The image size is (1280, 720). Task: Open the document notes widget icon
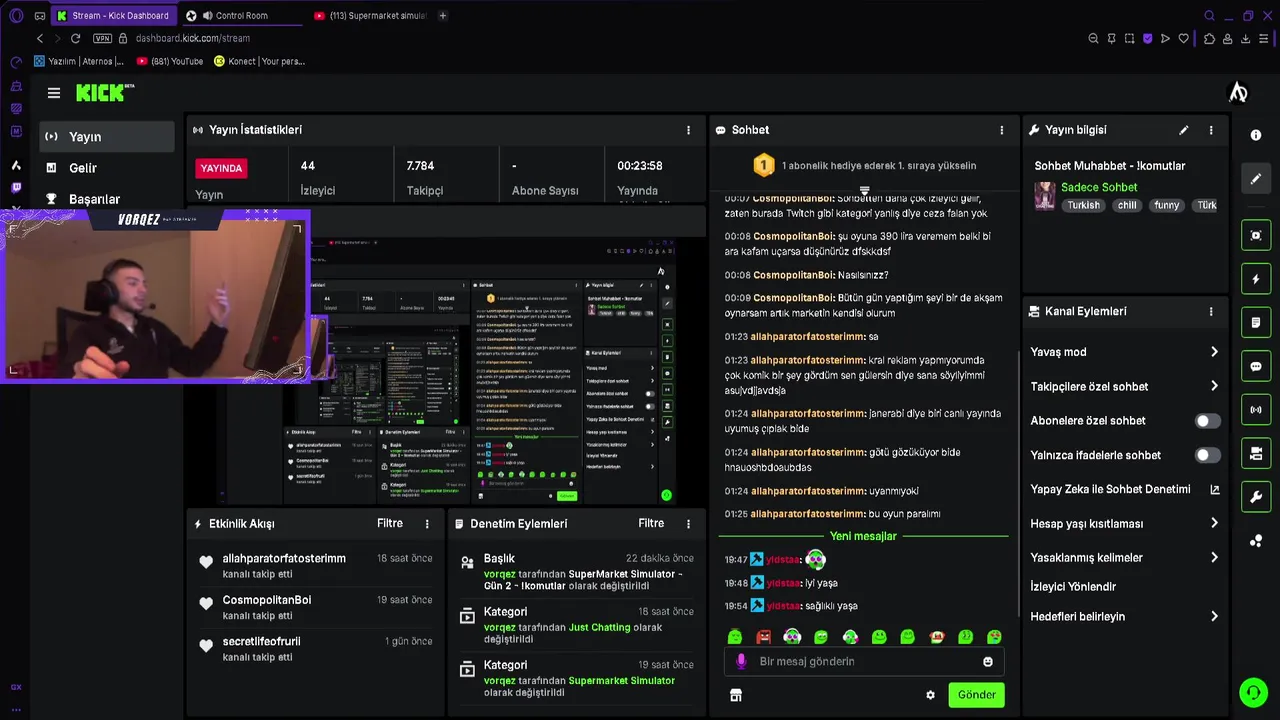[1256, 323]
